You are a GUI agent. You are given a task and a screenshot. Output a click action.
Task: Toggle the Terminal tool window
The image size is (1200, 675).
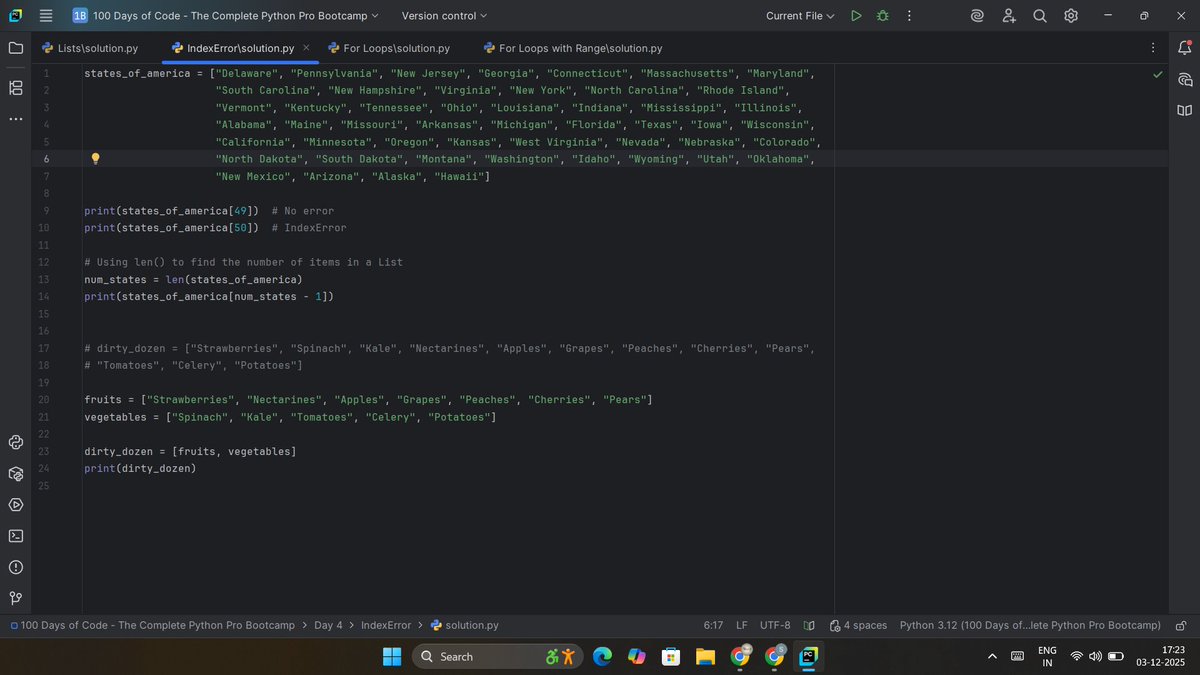pos(15,536)
